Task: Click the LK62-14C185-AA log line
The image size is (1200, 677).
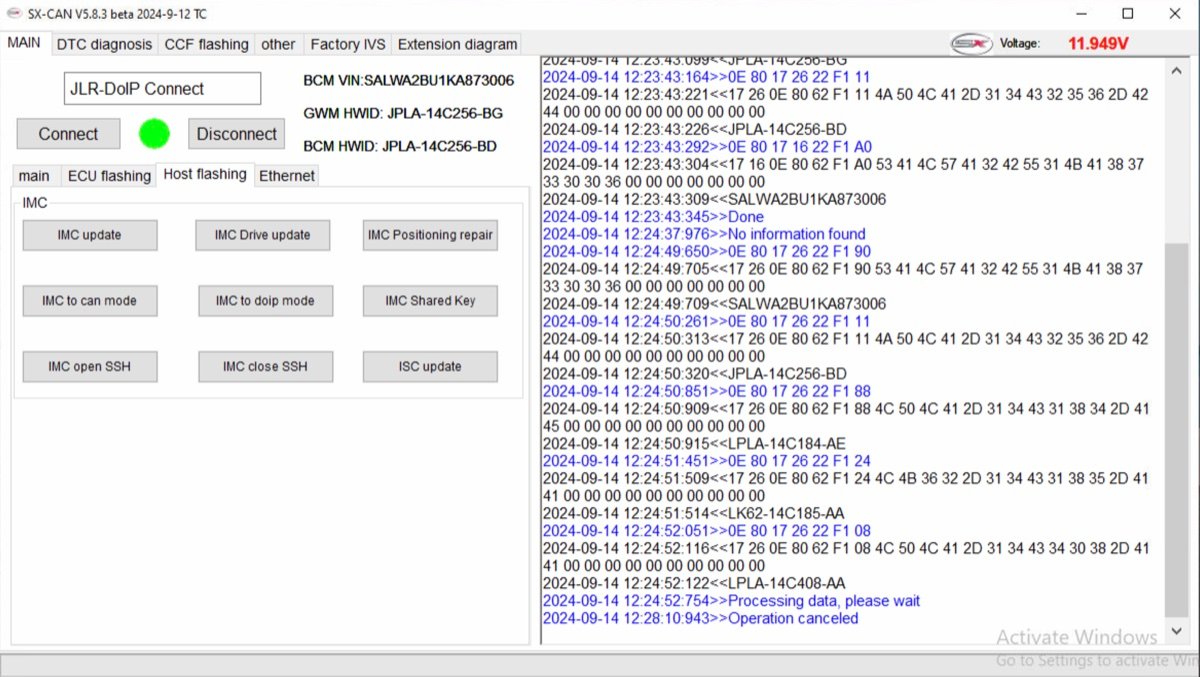Action: pos(693,513)
